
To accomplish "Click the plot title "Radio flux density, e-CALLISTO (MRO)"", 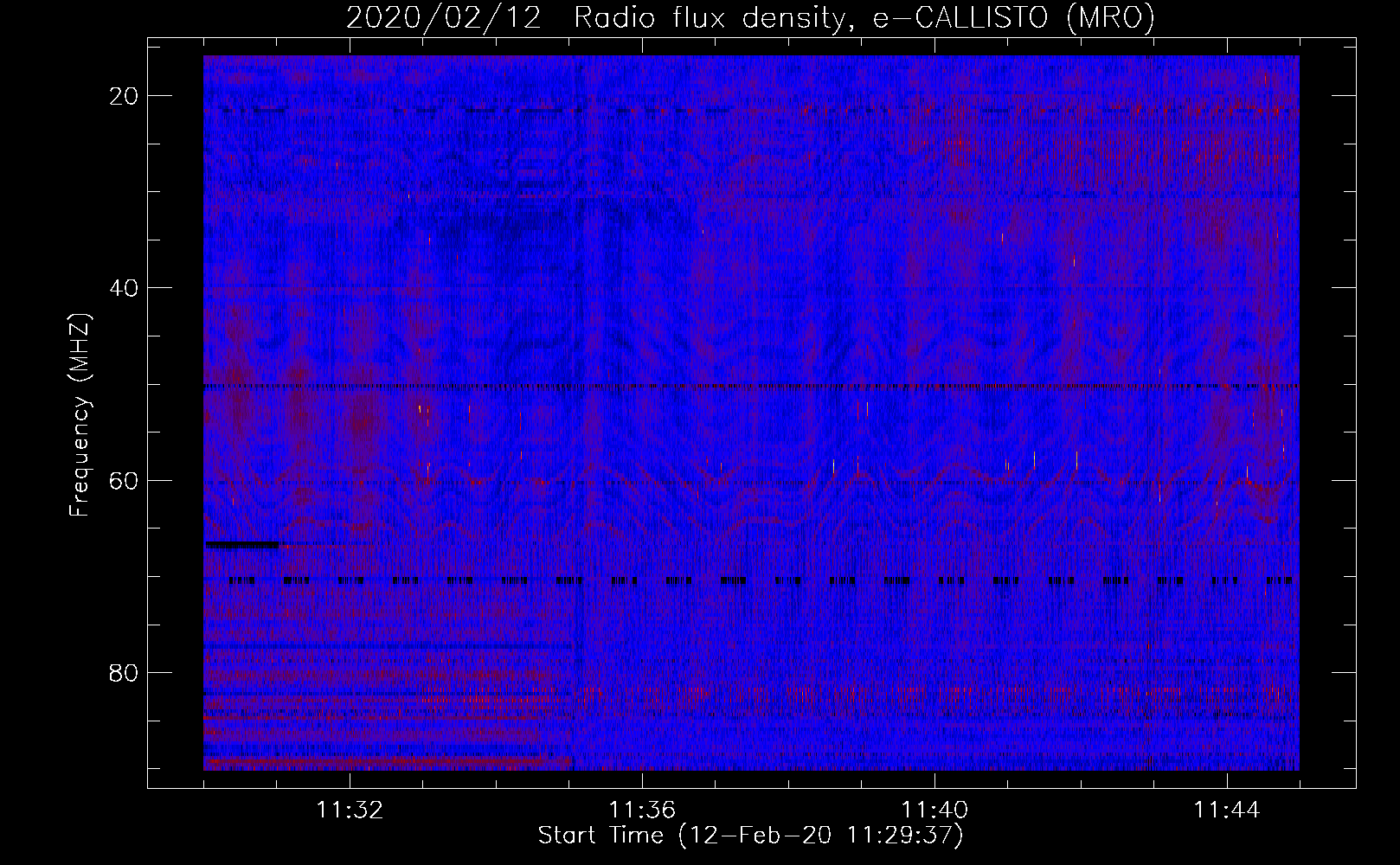I will pos(864,17).
